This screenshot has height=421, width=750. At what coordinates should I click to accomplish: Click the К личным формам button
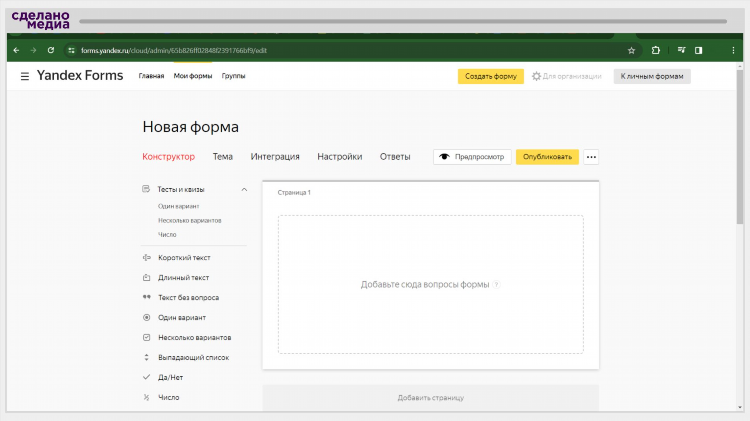click(652, 76)
